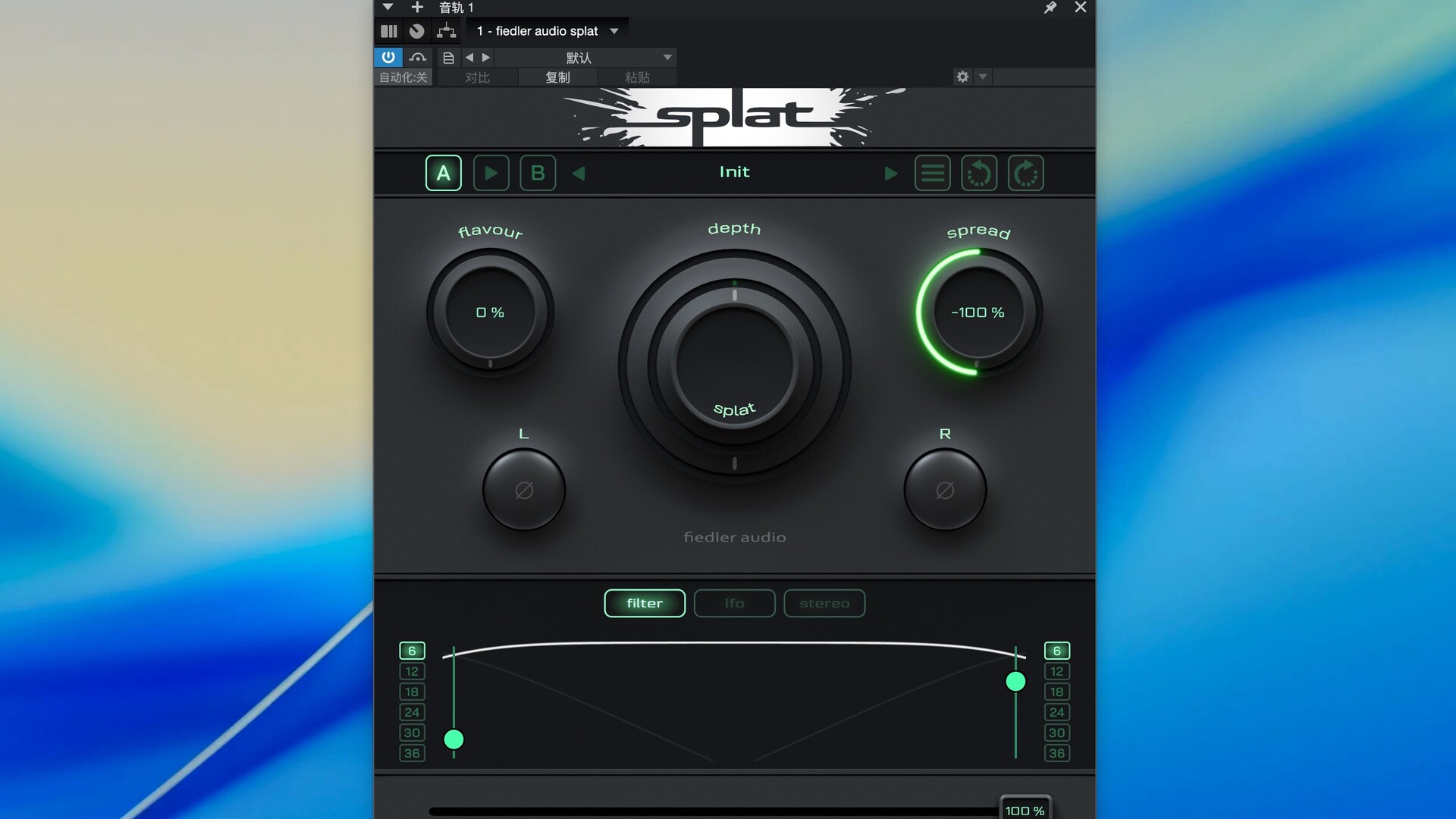Go to next host preset arrow

[486, 58]
